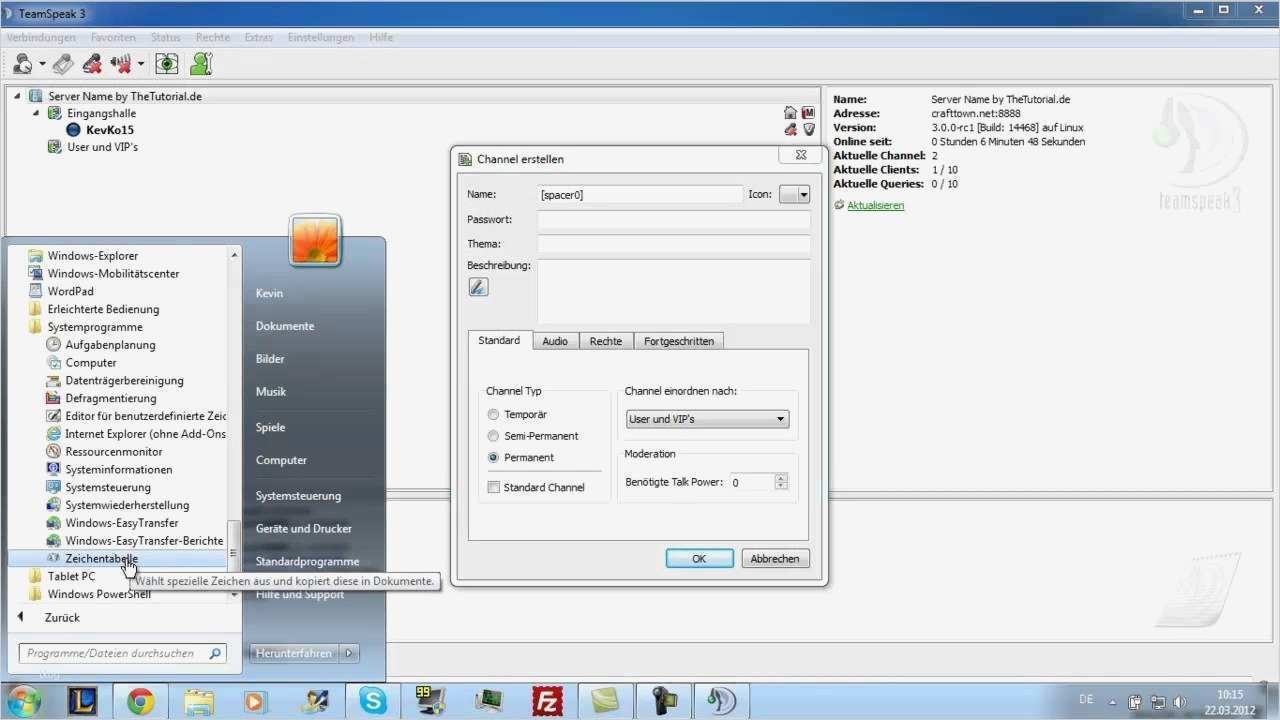1280x720 pixels.
Task: Open Systeminformationen from Start menu
Action: (119, 470)
